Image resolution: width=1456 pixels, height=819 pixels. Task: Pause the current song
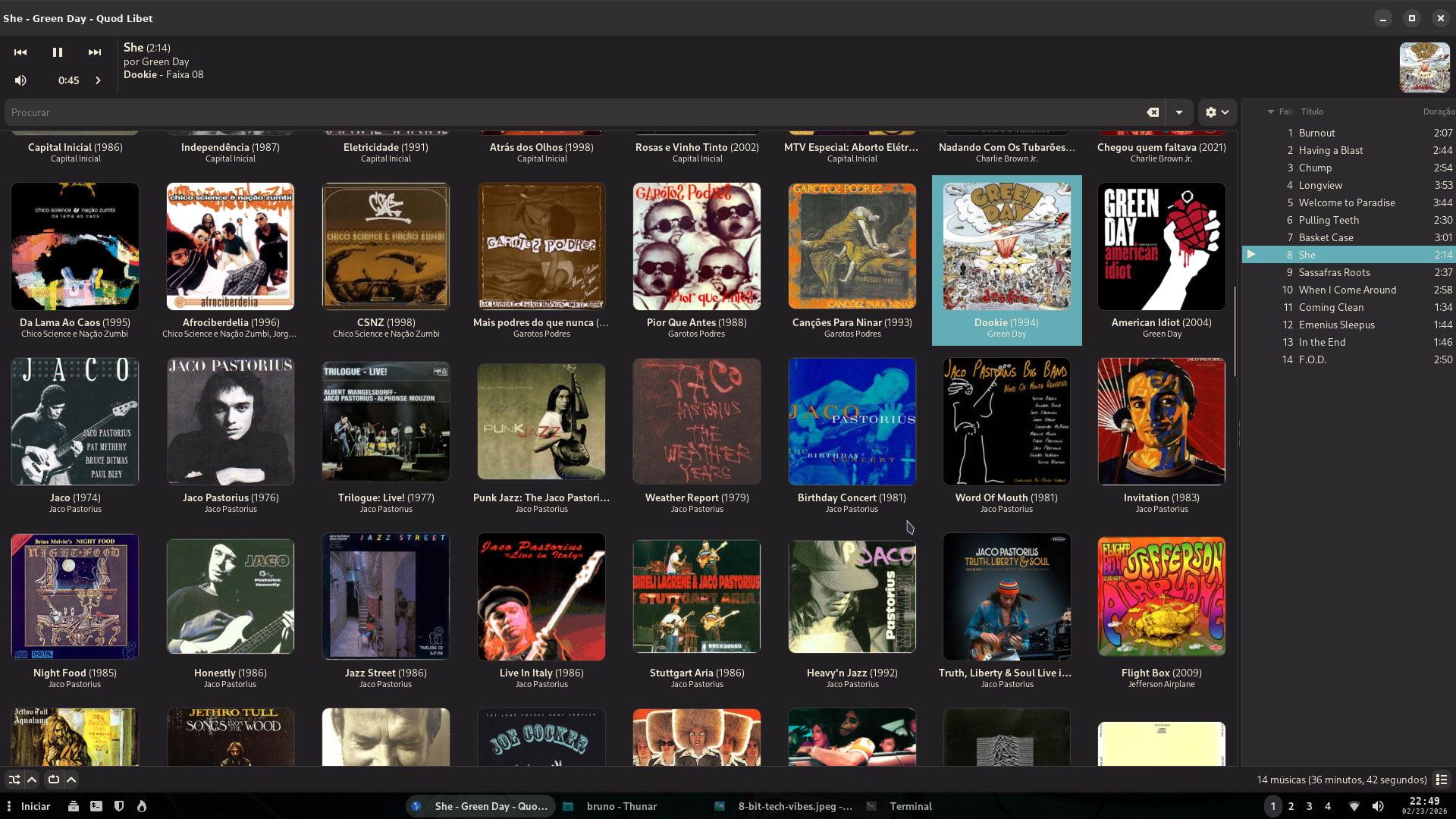click(x=58, y=52)
